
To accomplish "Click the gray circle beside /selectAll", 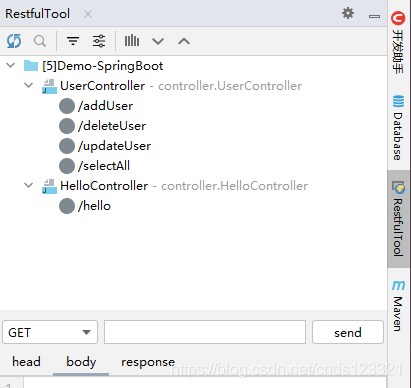I will tap(67, 166).
